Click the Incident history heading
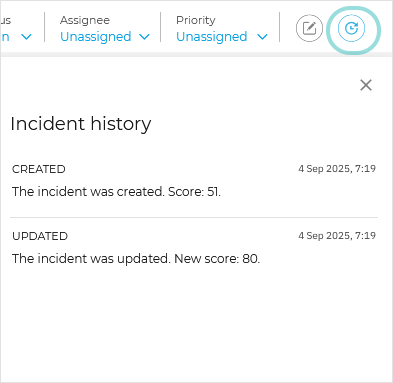 click(81, 124)
